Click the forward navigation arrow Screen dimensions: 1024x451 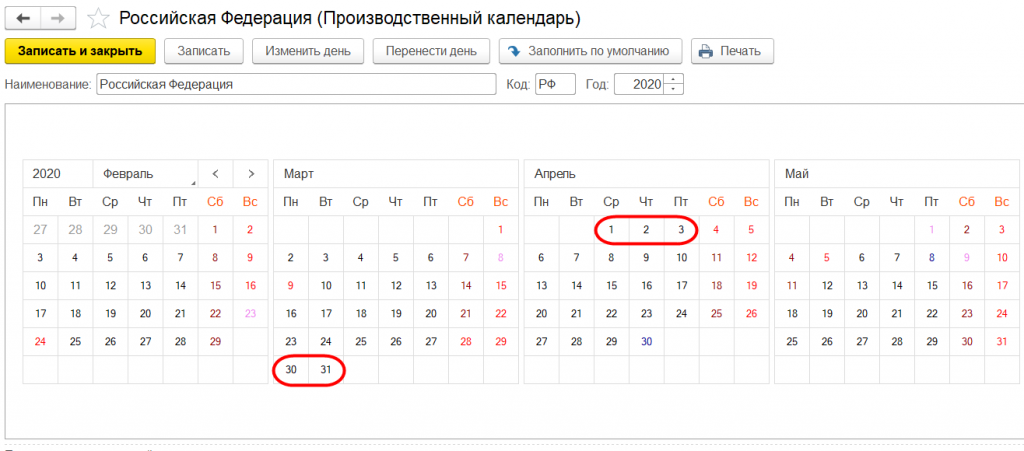(57, 19)
